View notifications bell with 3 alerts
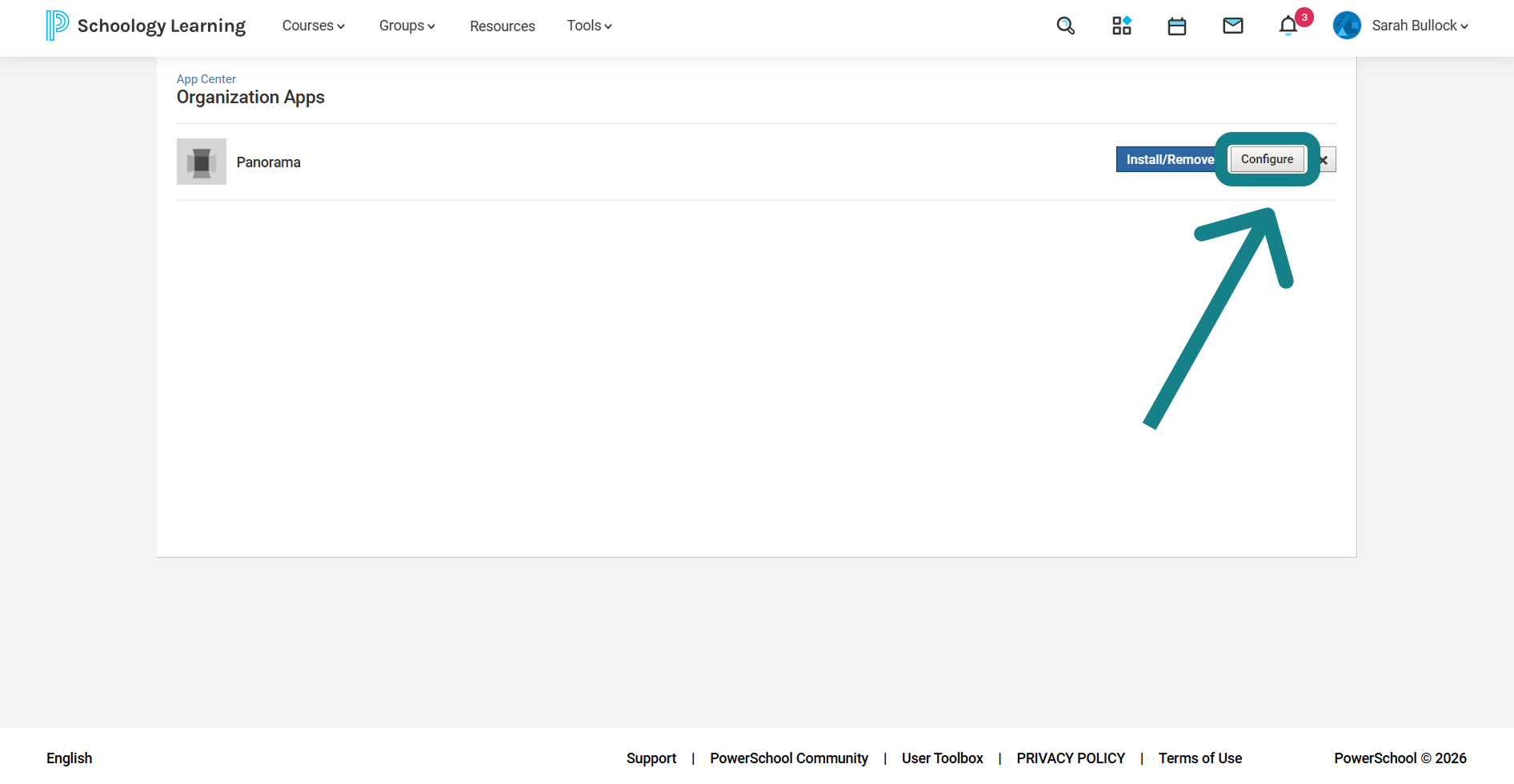The image size is (1514, 784). [1288, 26]
